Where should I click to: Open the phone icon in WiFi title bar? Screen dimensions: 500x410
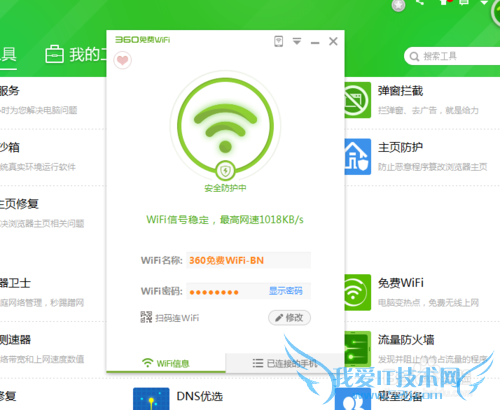coord(279,41)
